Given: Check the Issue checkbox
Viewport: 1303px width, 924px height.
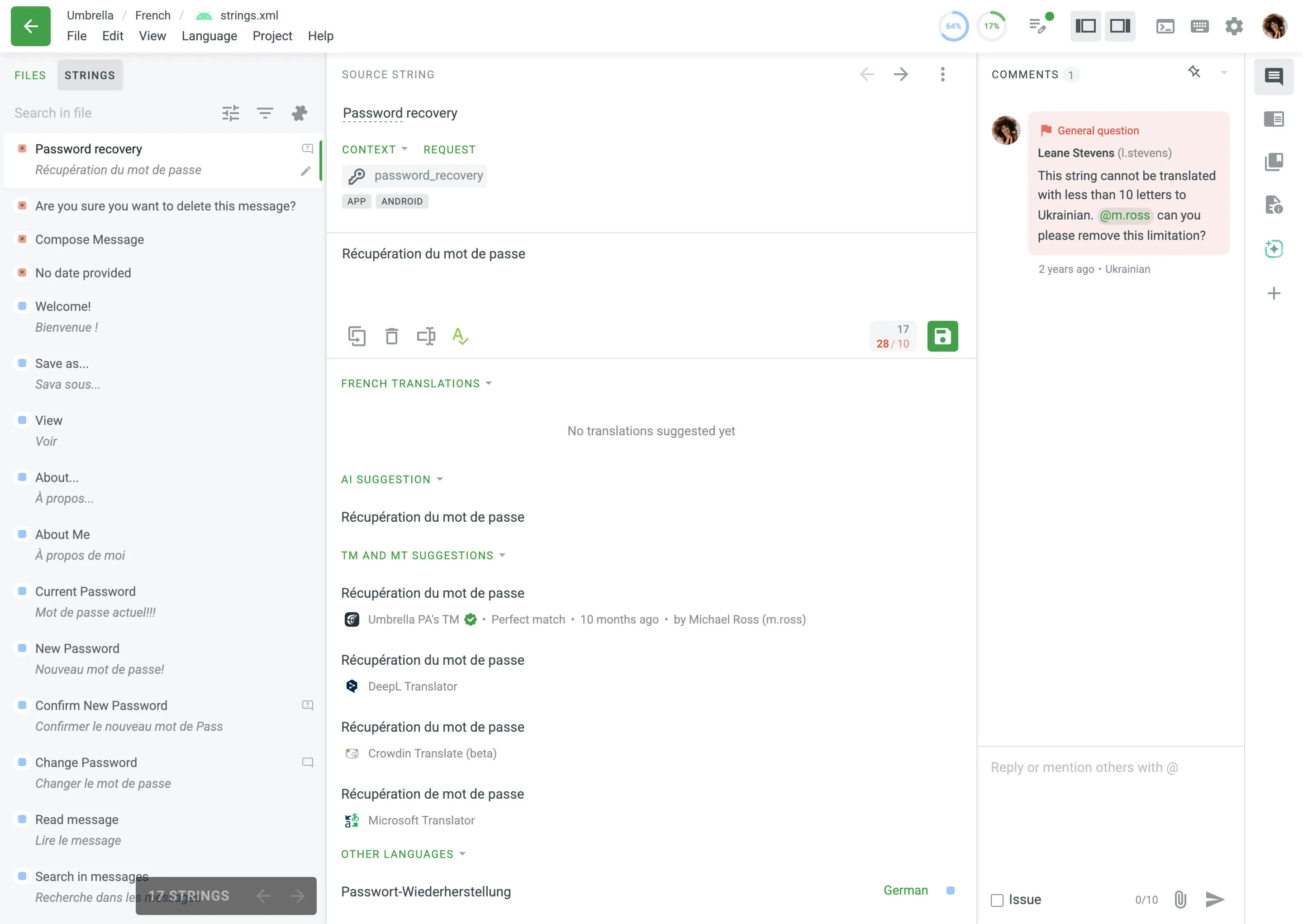Looking at the screenshot, I should coord(996,900).
